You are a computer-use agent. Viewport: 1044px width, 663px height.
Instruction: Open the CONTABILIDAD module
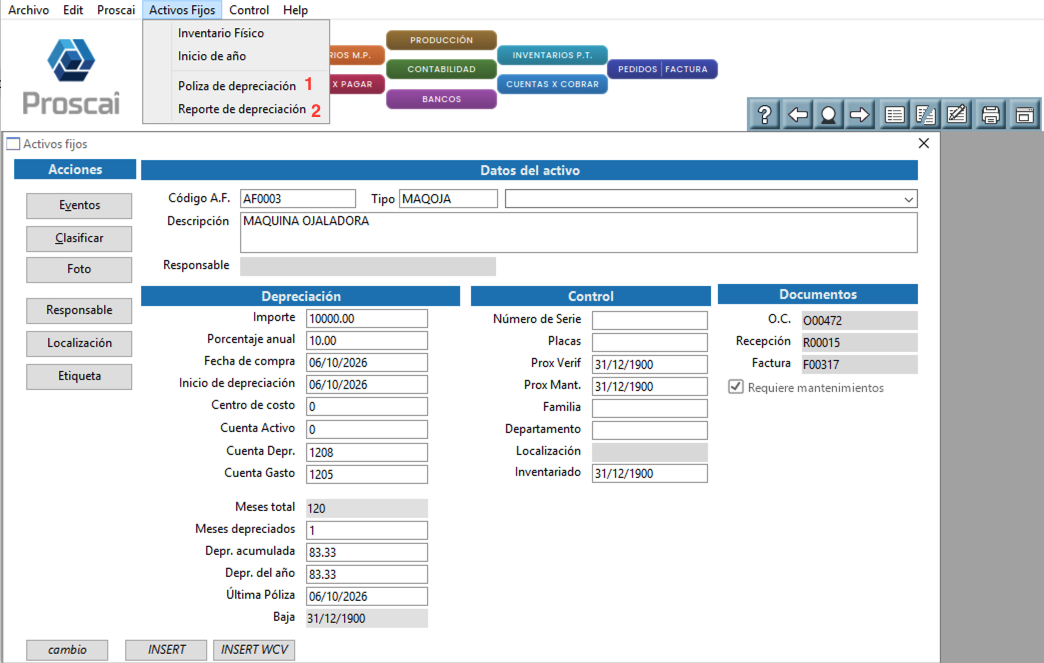point(441,69)
